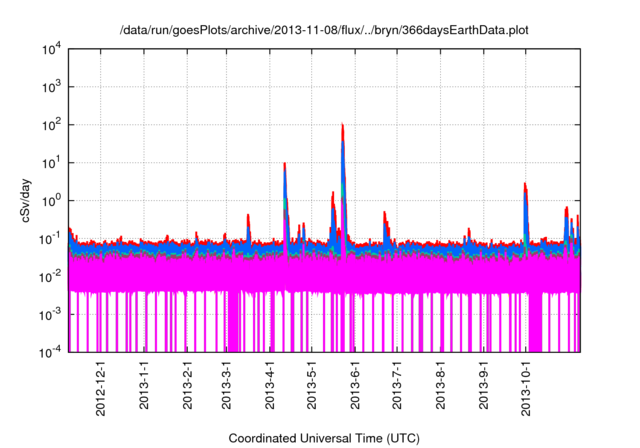
Task: Click the 10^-4 y-axis tick label
Action: [51, 352]
